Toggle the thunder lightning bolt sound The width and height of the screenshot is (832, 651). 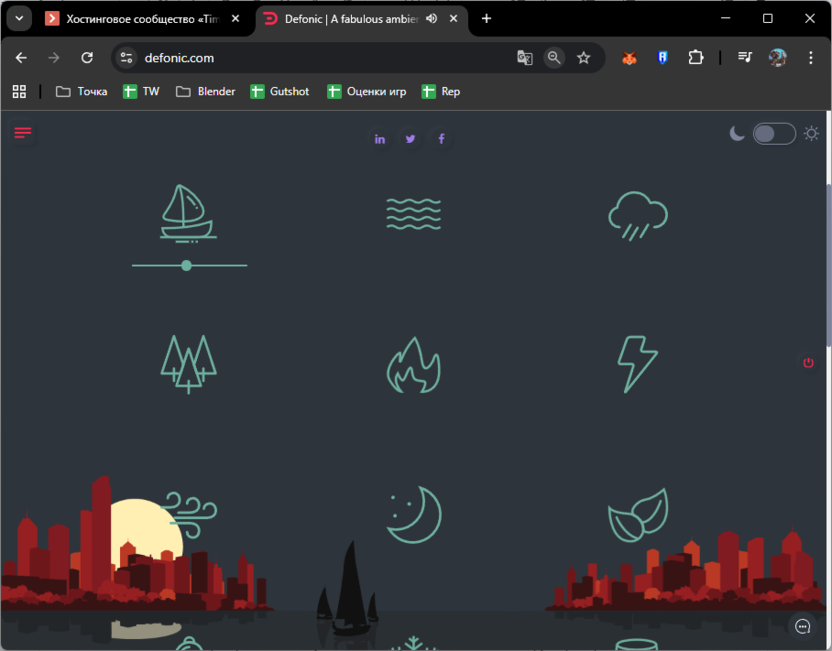tap(637, 364)
